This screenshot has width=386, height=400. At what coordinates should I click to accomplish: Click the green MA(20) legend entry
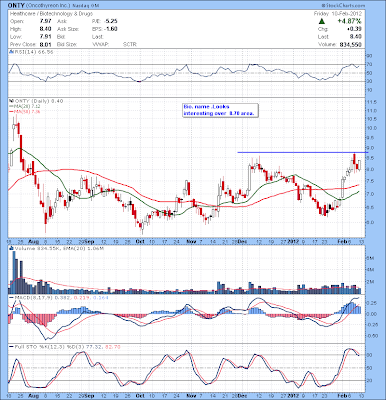[x=24, y=106]
